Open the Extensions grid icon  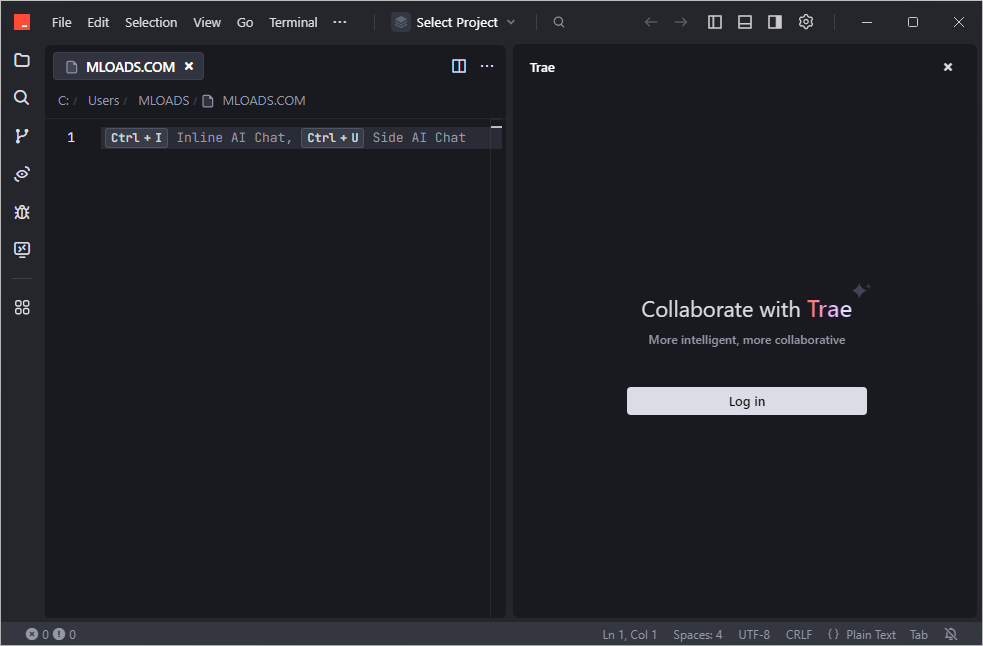click(x=22, y=308)
